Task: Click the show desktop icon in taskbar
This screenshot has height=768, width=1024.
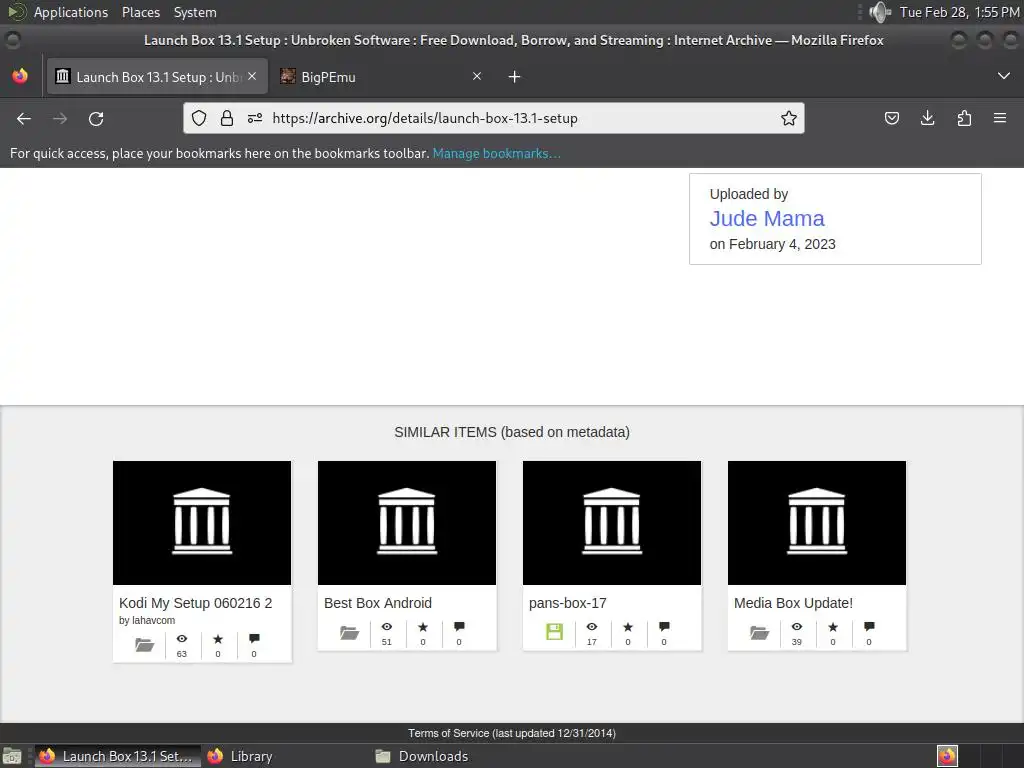Action: tap(12, 756)
